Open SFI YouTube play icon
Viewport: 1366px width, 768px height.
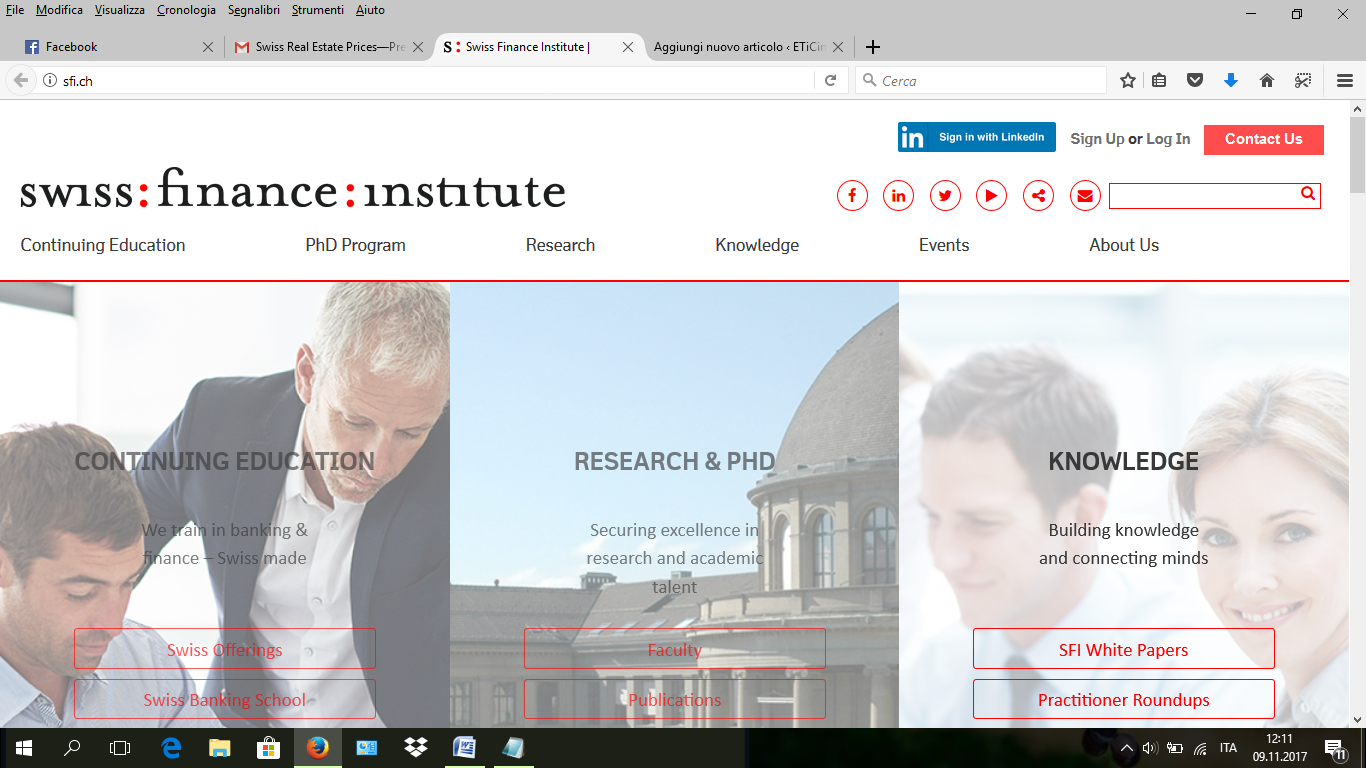click(991, 196)
